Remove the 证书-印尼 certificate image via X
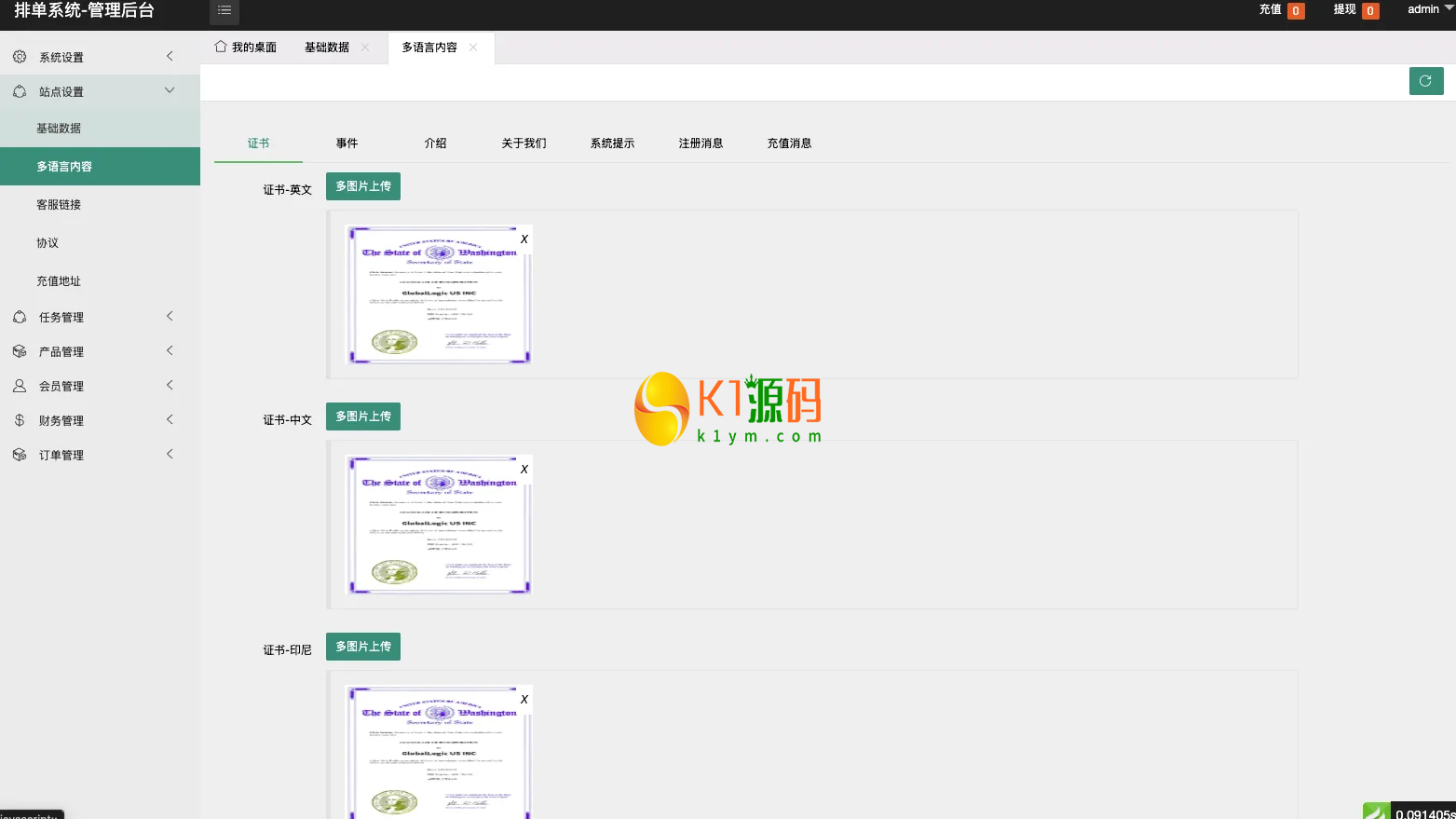 coord(524,700)
